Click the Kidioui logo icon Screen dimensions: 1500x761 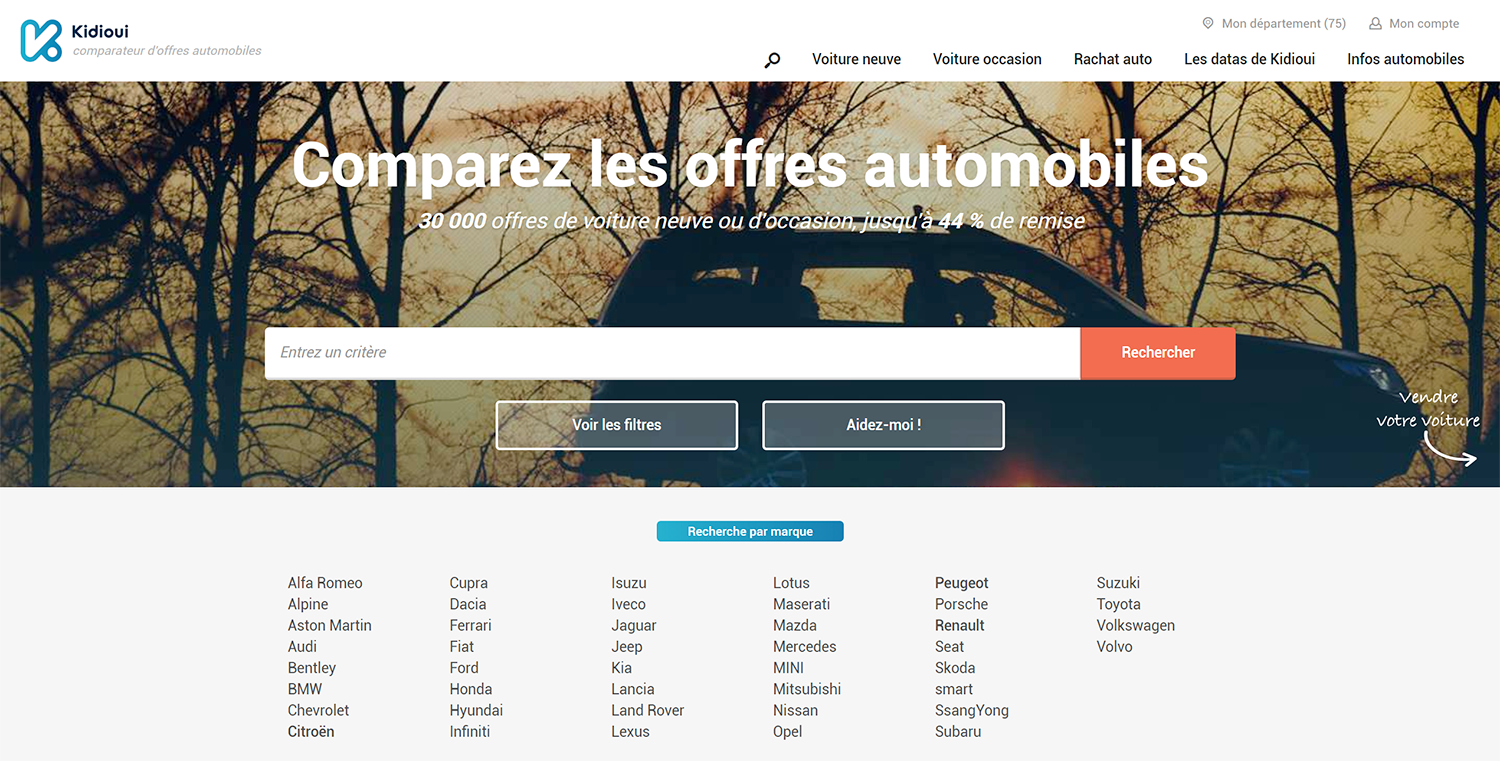(x=41, y=40)
